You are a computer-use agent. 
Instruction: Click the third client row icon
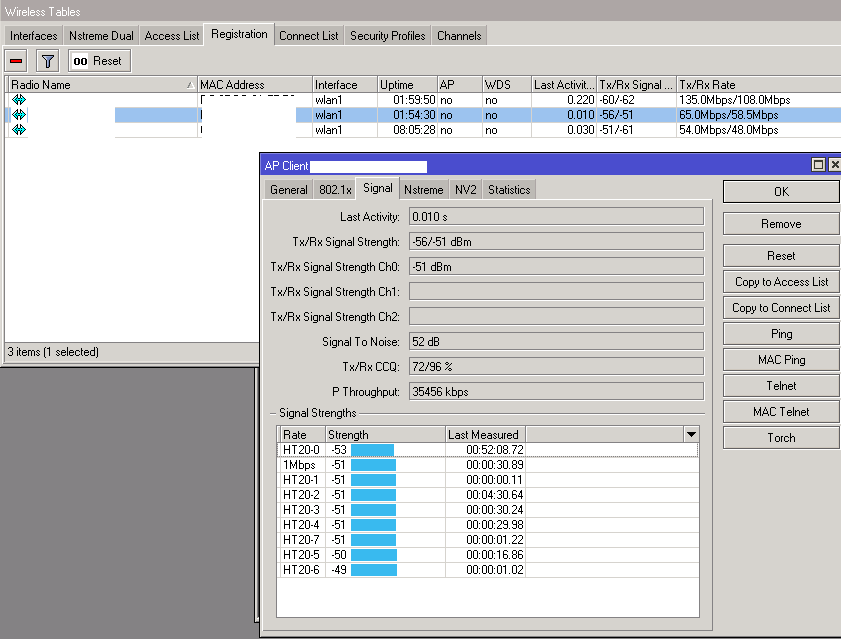pos(18,130)
